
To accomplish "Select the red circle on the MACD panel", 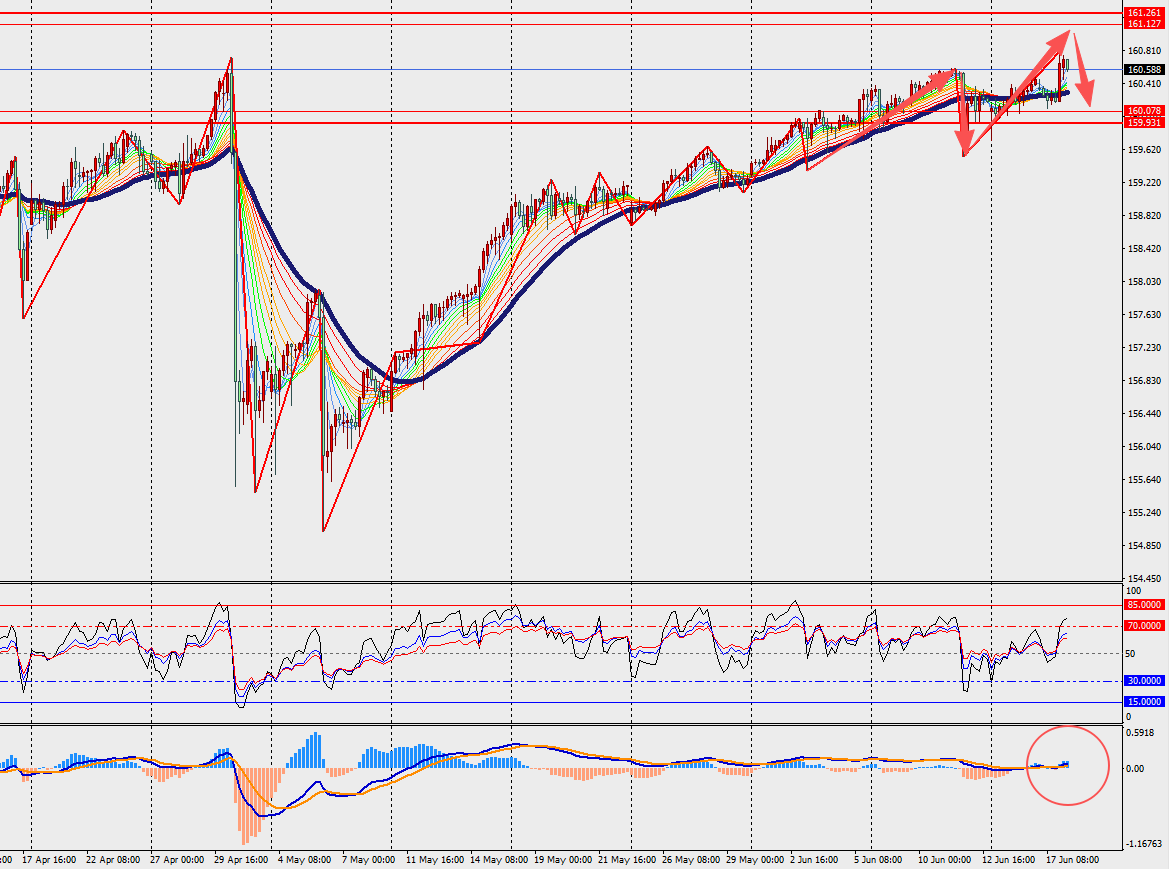I will (x=1068, y=765).
